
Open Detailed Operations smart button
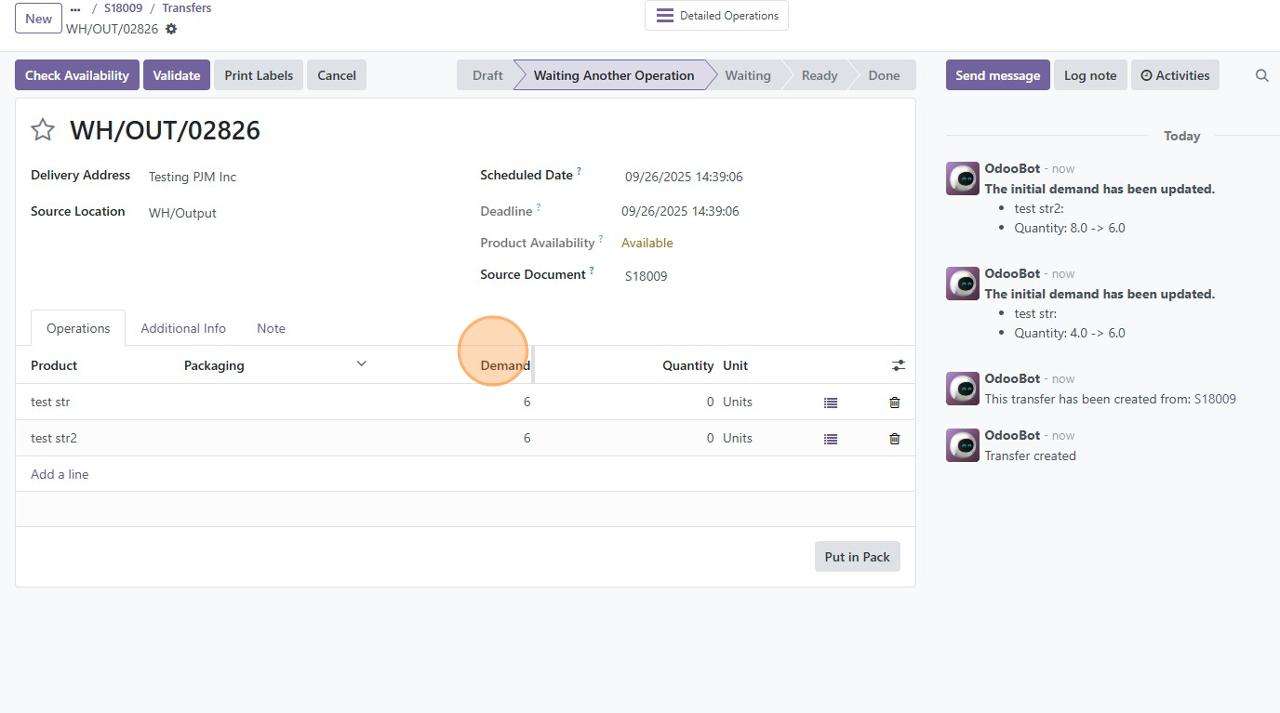717,16
